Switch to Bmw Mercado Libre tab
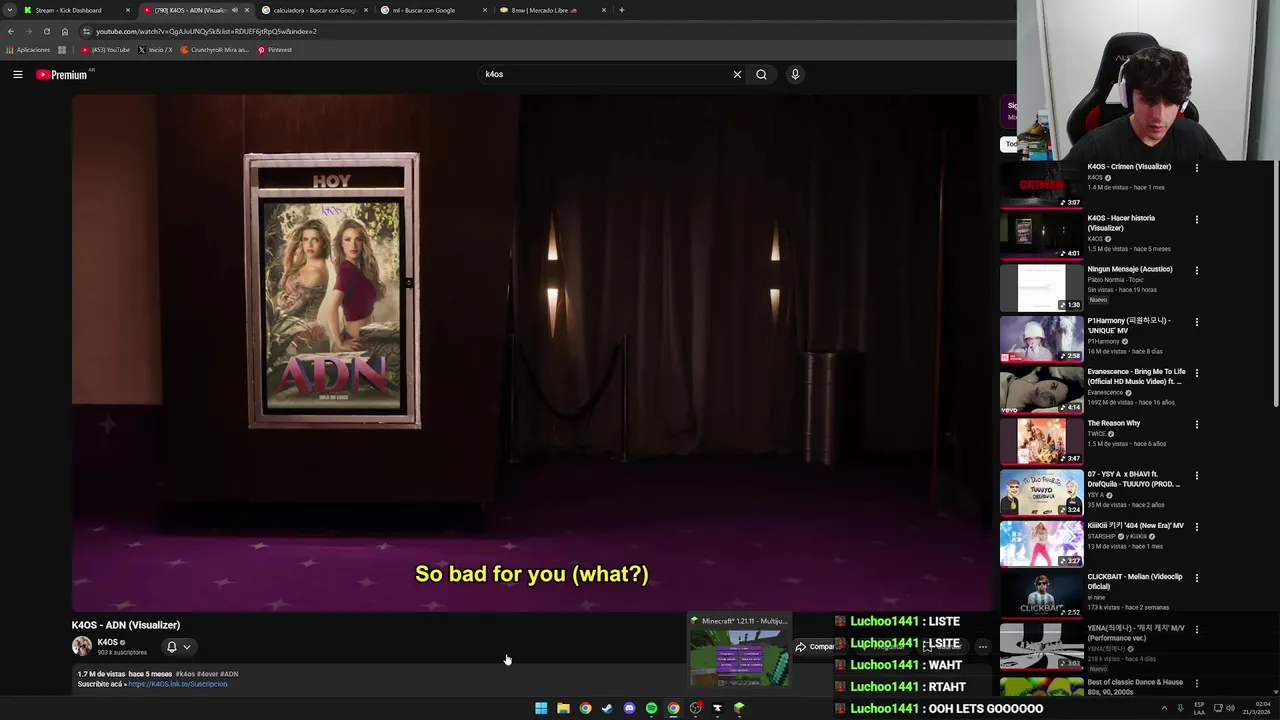This screenshot has height=720, width=1280. click(552, 10)
